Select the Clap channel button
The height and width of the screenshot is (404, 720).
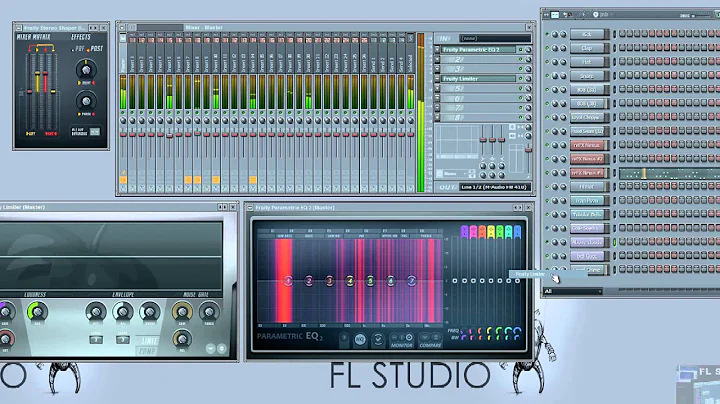pos(587,48)
